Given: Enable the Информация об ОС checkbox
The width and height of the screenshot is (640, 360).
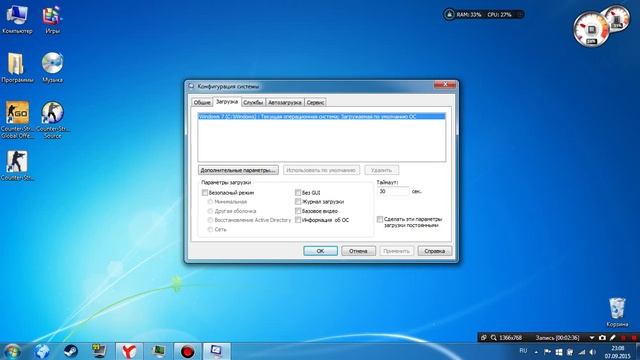Looking at the screenshot, I should 298,220.
